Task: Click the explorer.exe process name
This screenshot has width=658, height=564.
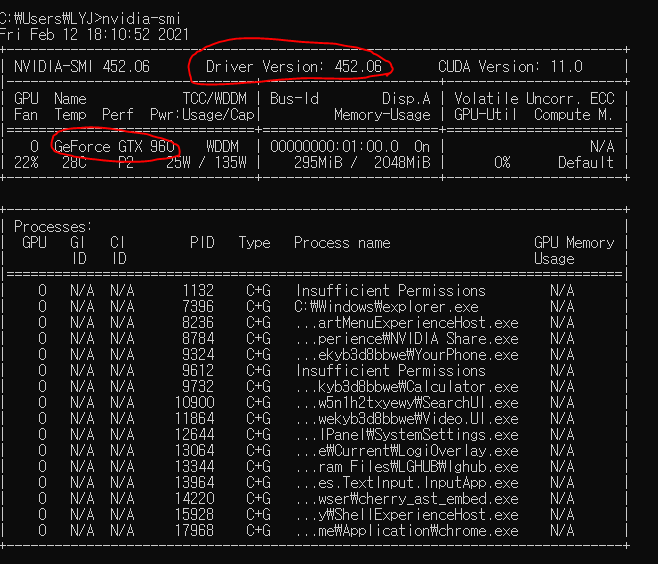Action: [386, 307]
